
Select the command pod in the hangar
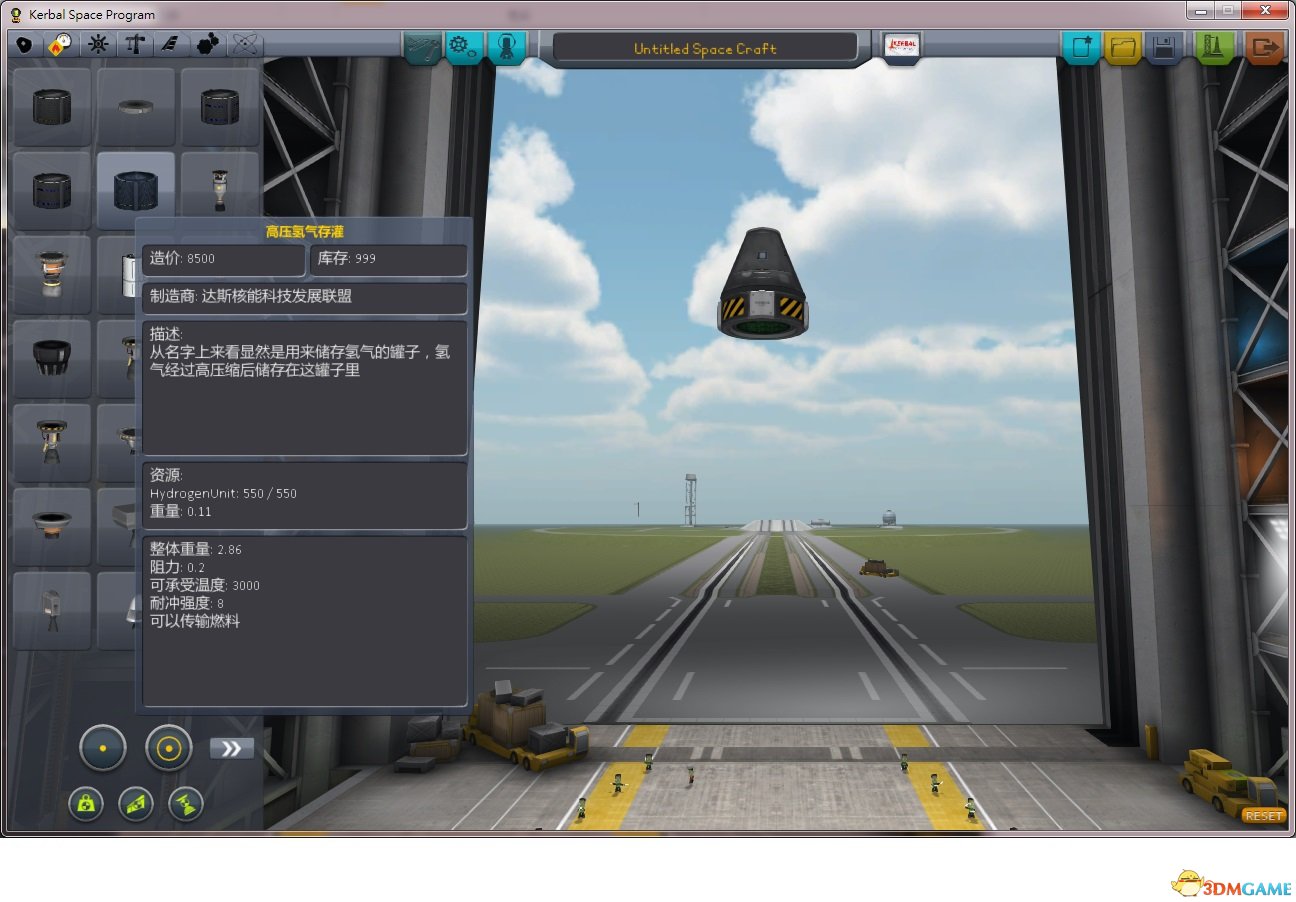tap(762, 284)
